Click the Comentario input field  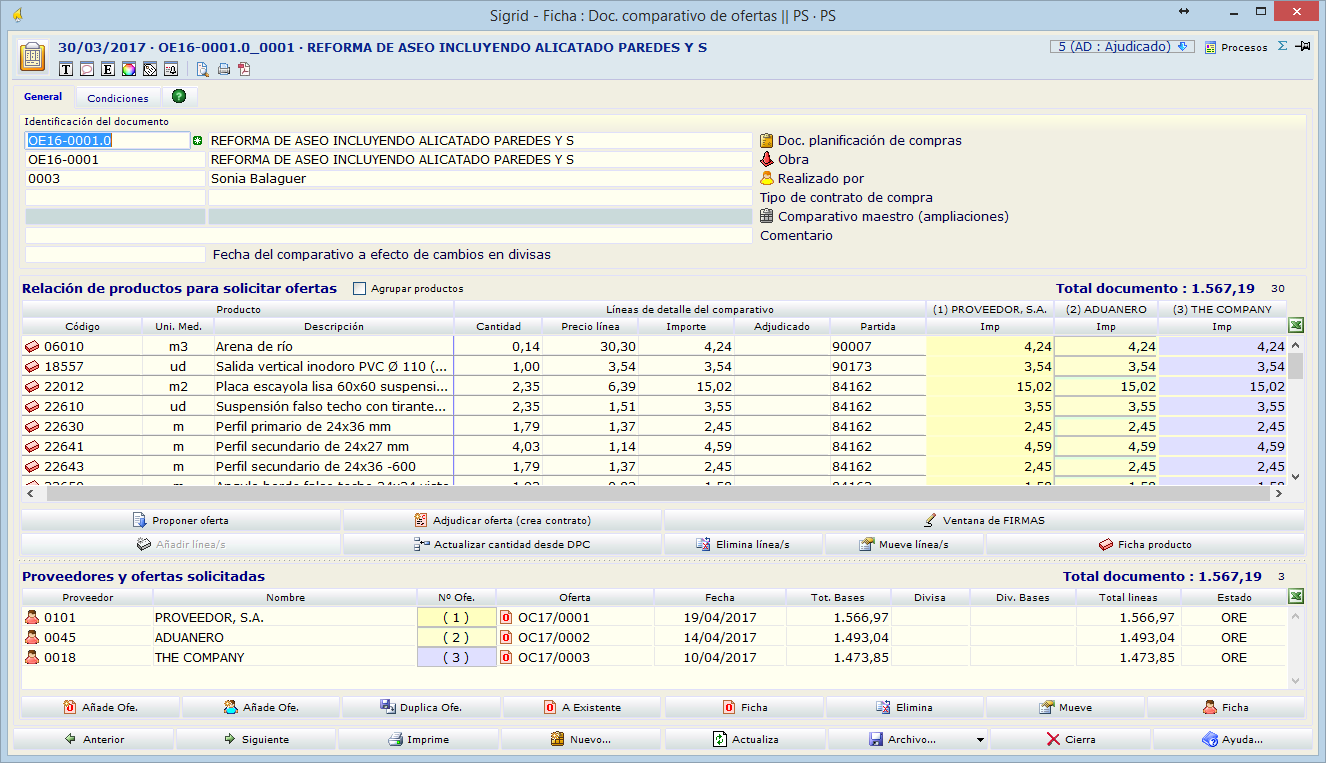pyautogui.click(x=388, y=236)
